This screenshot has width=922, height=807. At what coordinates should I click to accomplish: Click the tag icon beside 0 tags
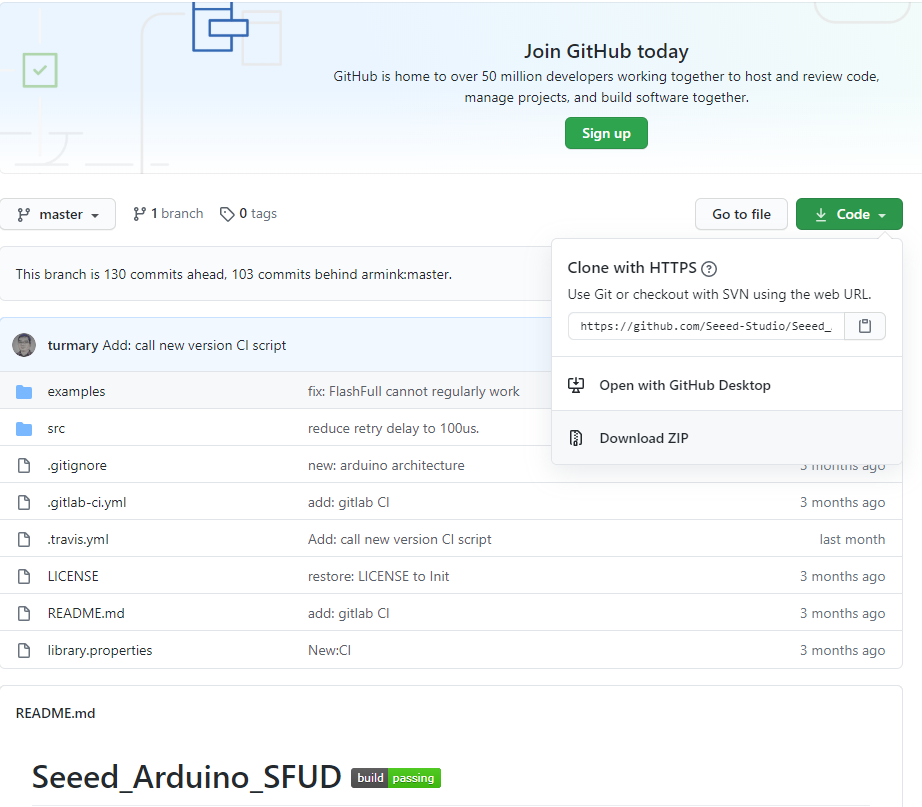(x=227, y=214)
